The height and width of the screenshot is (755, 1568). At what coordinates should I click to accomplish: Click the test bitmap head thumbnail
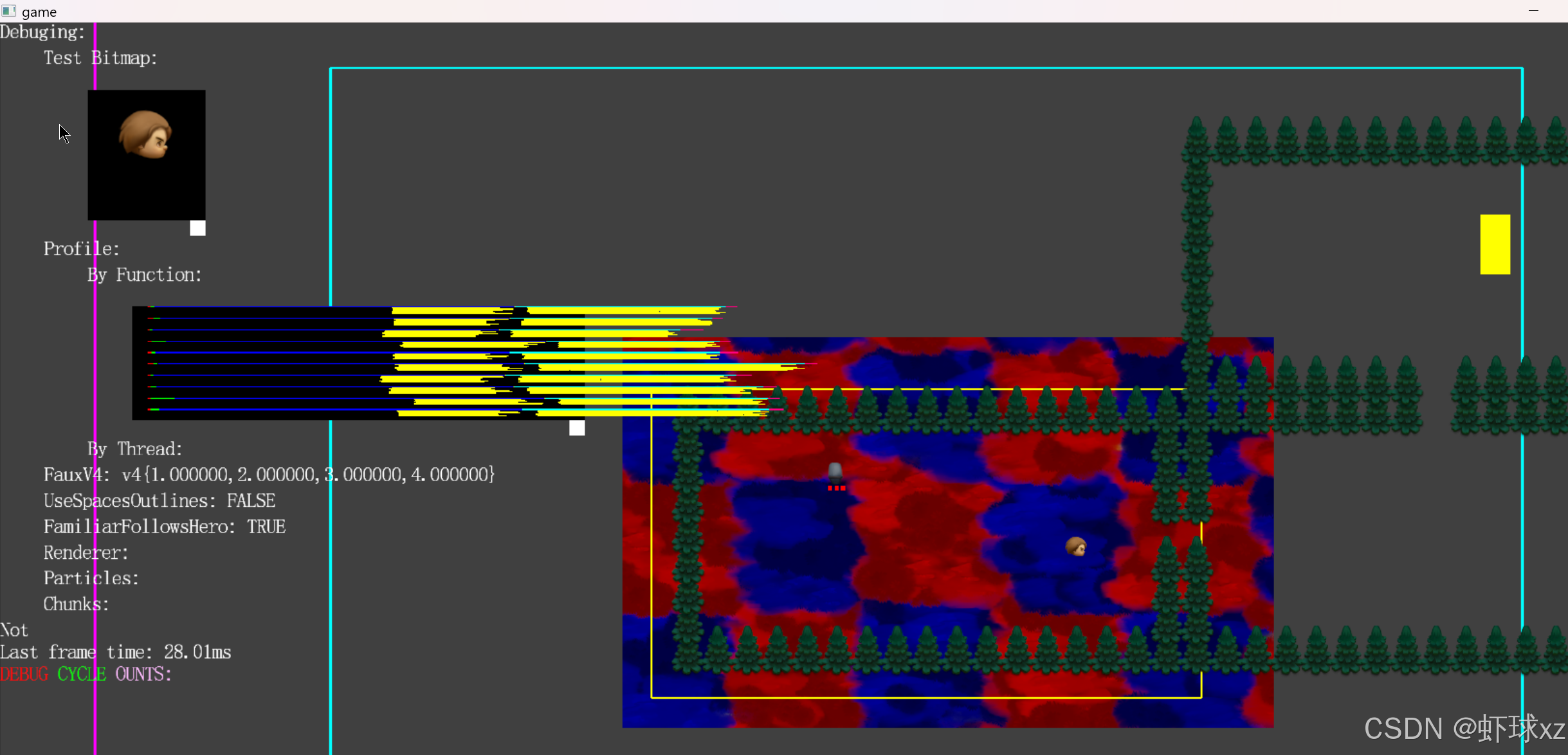(x=145, y=135)
